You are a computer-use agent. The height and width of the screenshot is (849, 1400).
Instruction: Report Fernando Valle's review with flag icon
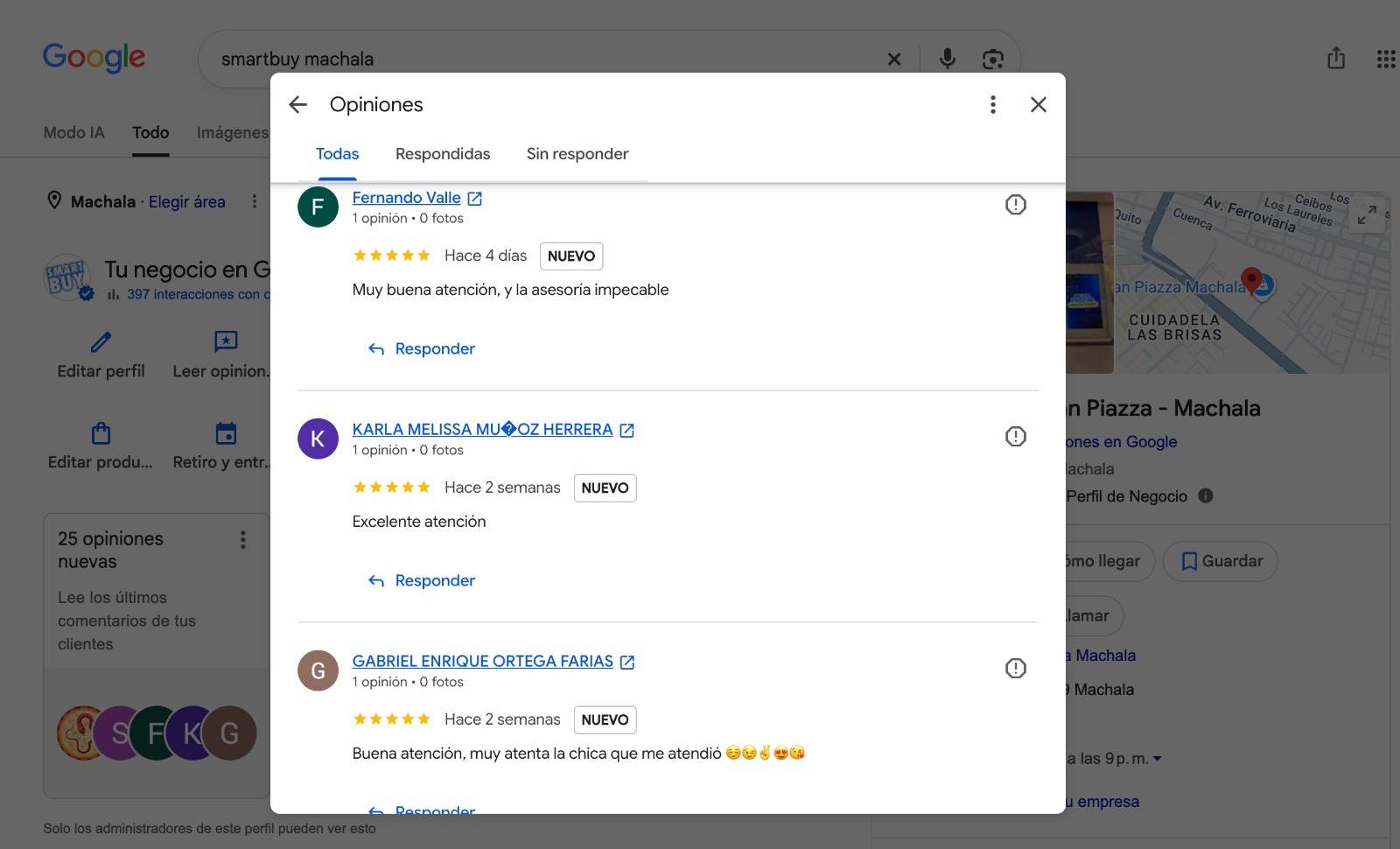pyautogui.click(x=1015, y=205)
